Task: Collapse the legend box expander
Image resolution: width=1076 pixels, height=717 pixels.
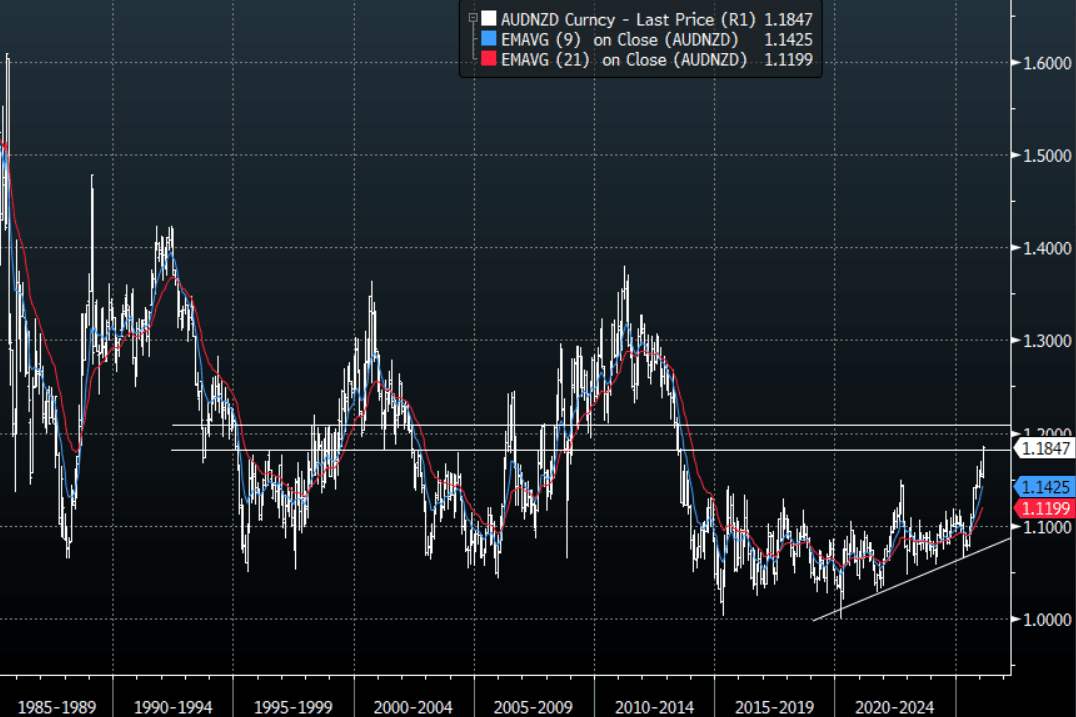Action: pyautogui.click(x=473, y=18)
